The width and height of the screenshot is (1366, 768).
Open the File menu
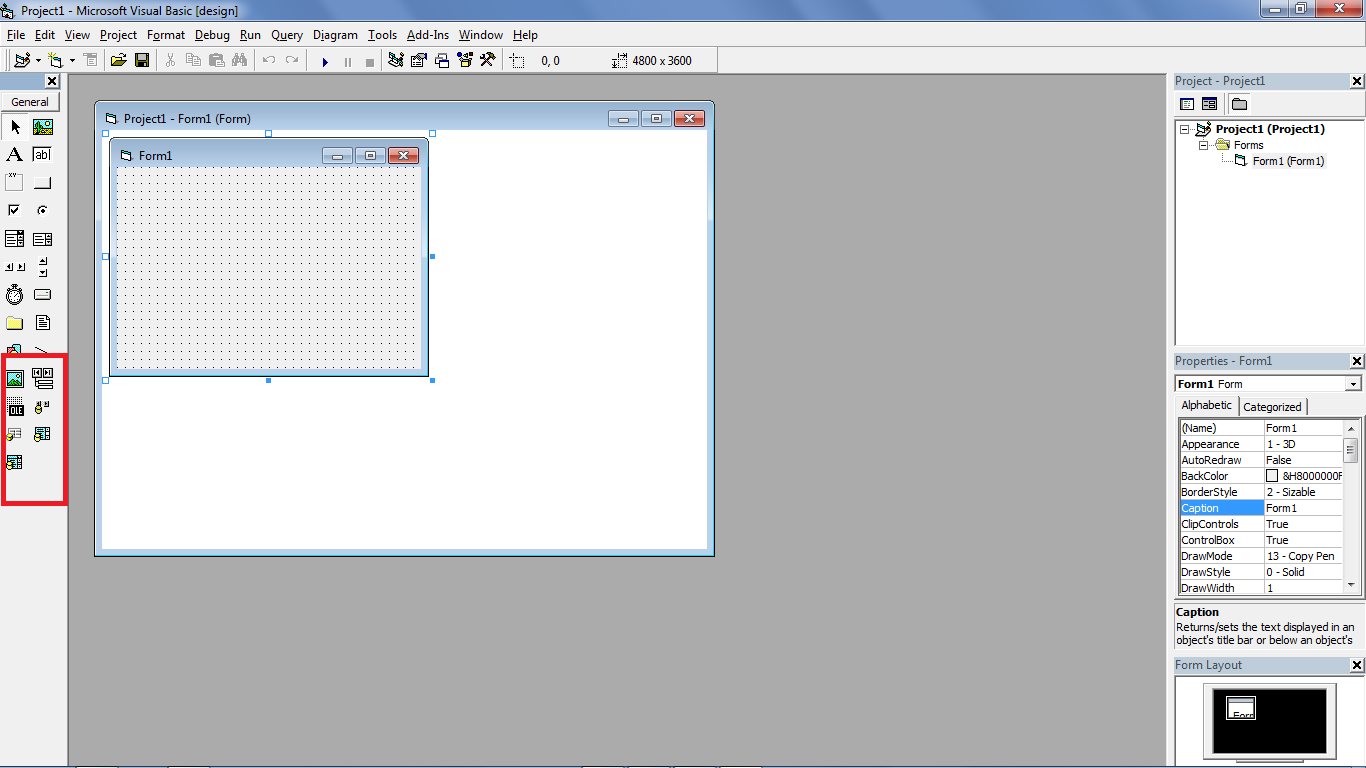point(16,35)
